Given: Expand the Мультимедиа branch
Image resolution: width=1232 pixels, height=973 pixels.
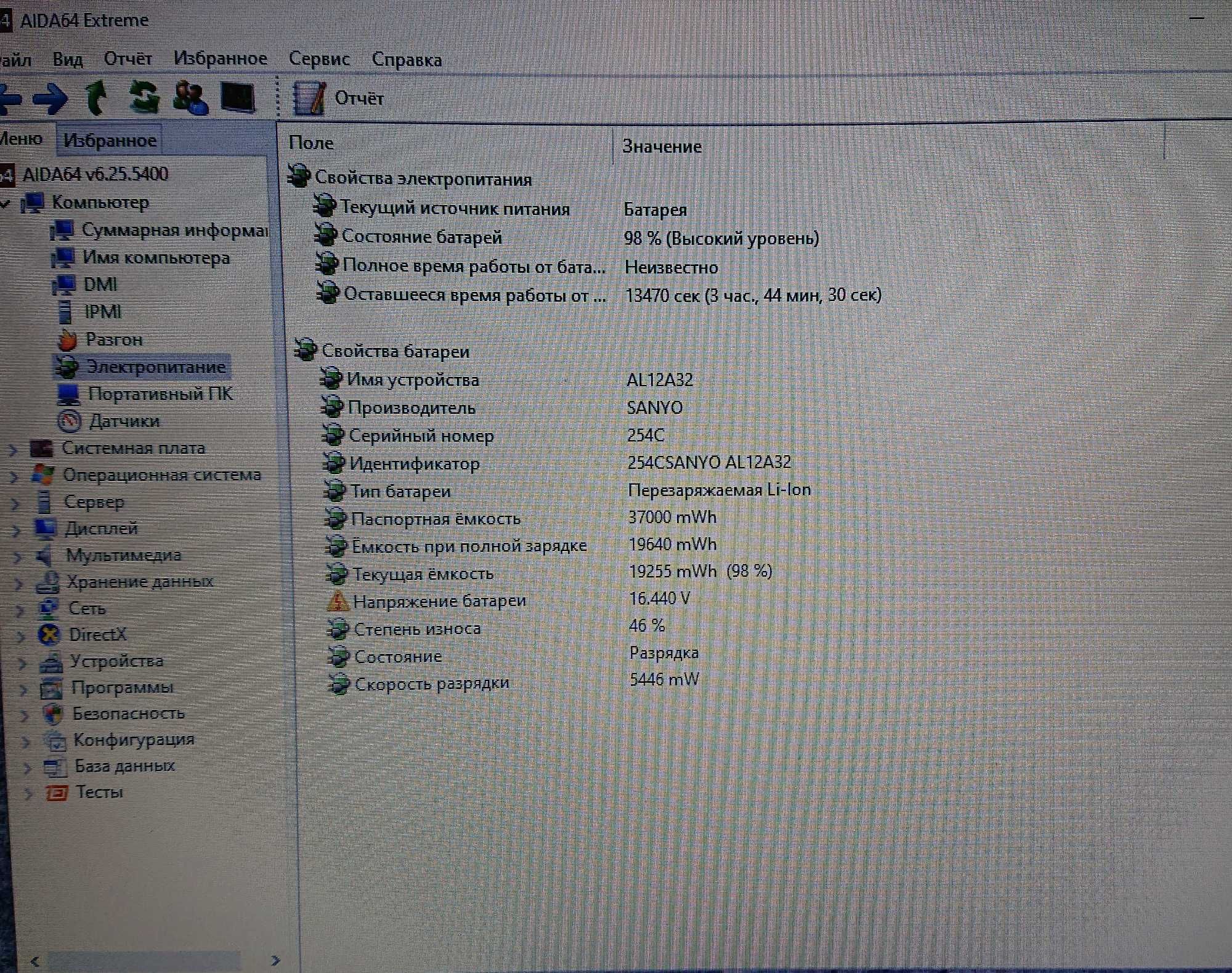Looking at the screenshot, I should [17, 557].
